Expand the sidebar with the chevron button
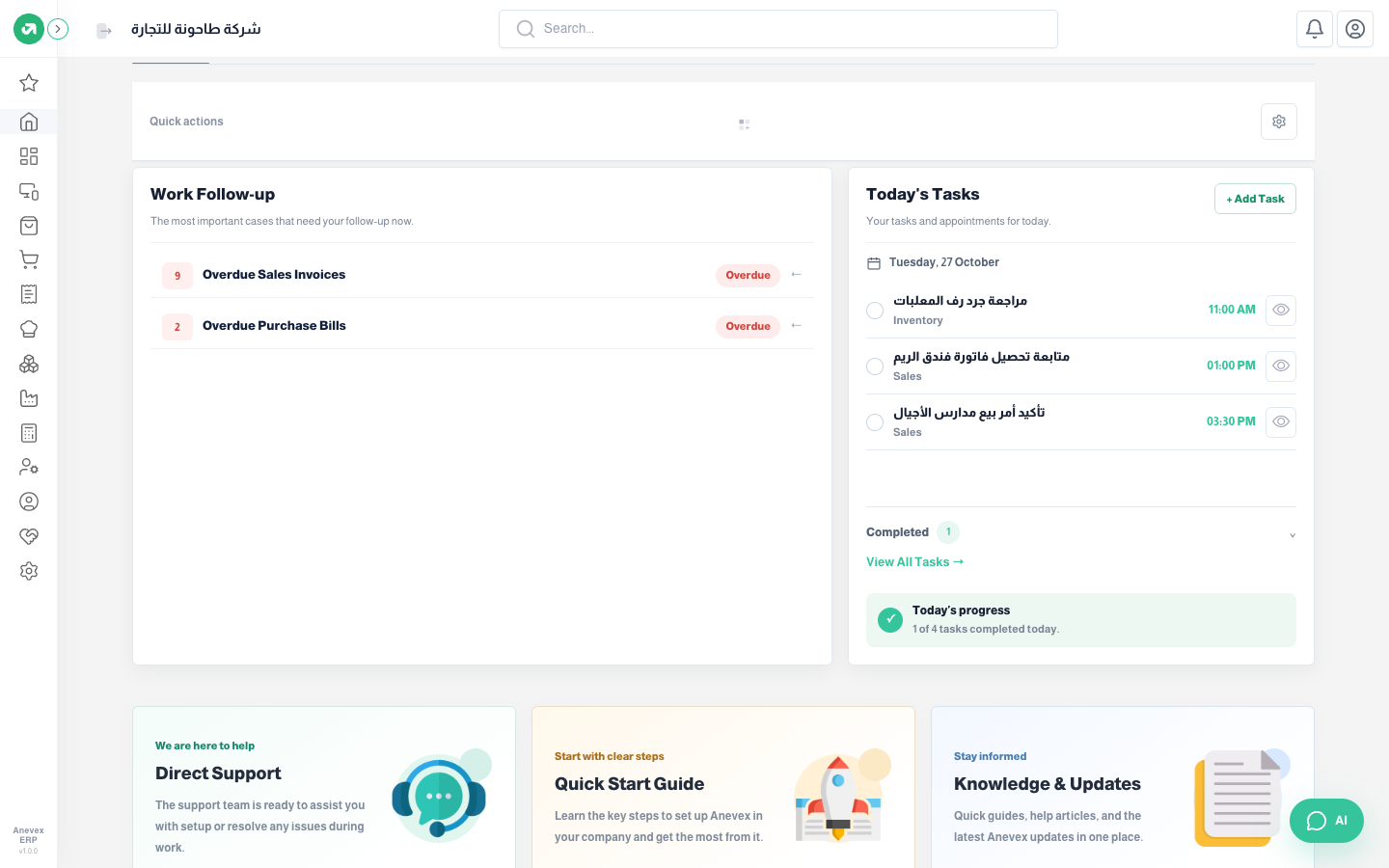The width and height of the screenshot is (1389, 868). click(x=58, y=29)
